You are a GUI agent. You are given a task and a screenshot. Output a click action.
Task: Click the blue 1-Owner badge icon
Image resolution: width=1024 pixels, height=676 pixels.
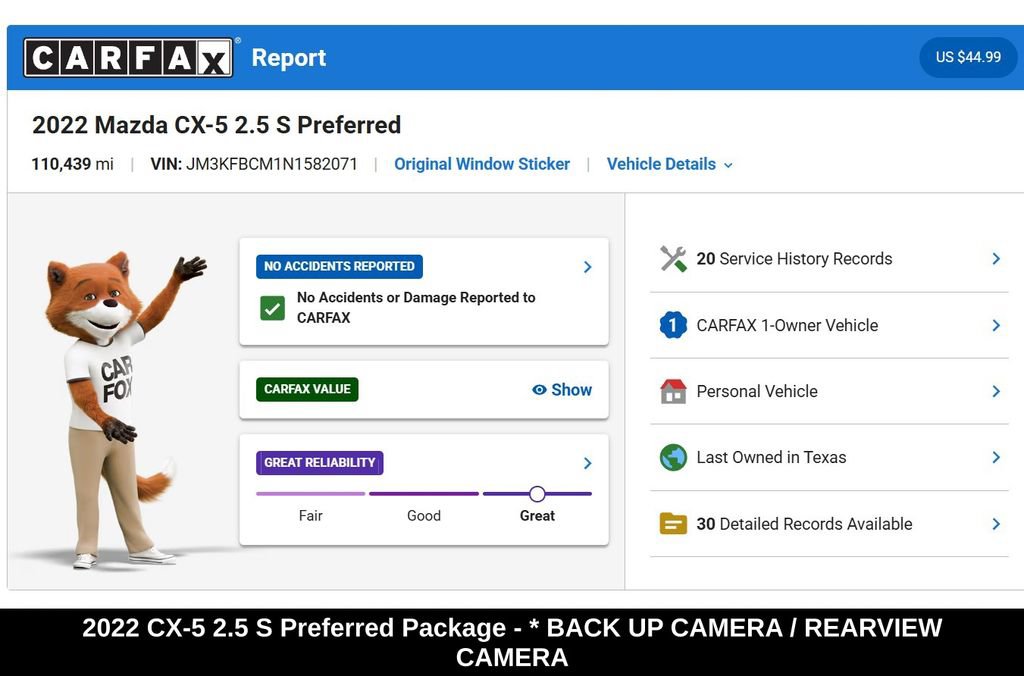pos(673,325)
